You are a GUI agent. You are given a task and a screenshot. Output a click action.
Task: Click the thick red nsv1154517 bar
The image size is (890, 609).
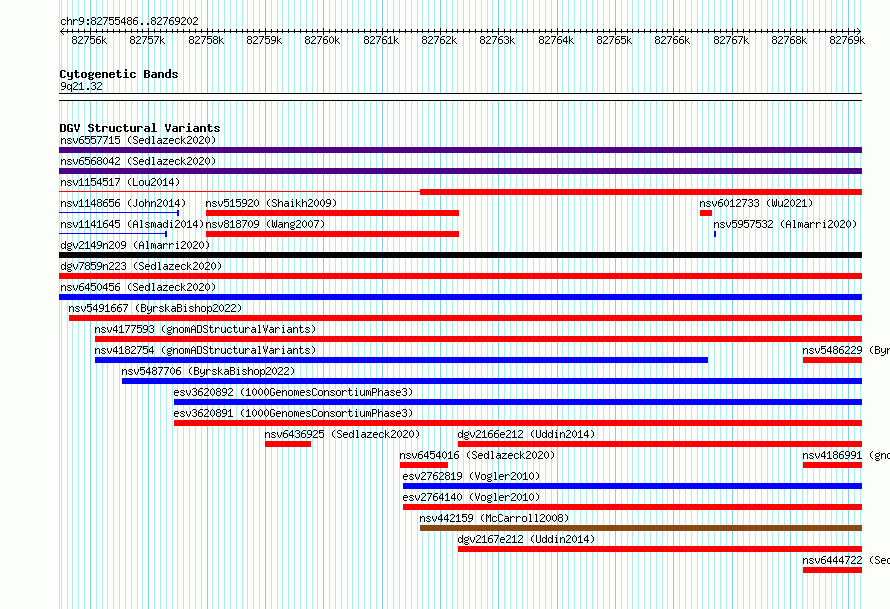[x=641, y=192]
